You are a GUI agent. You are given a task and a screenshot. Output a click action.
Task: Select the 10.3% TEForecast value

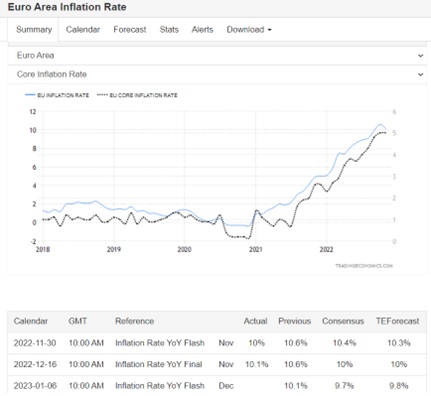(x=399, y=343)
